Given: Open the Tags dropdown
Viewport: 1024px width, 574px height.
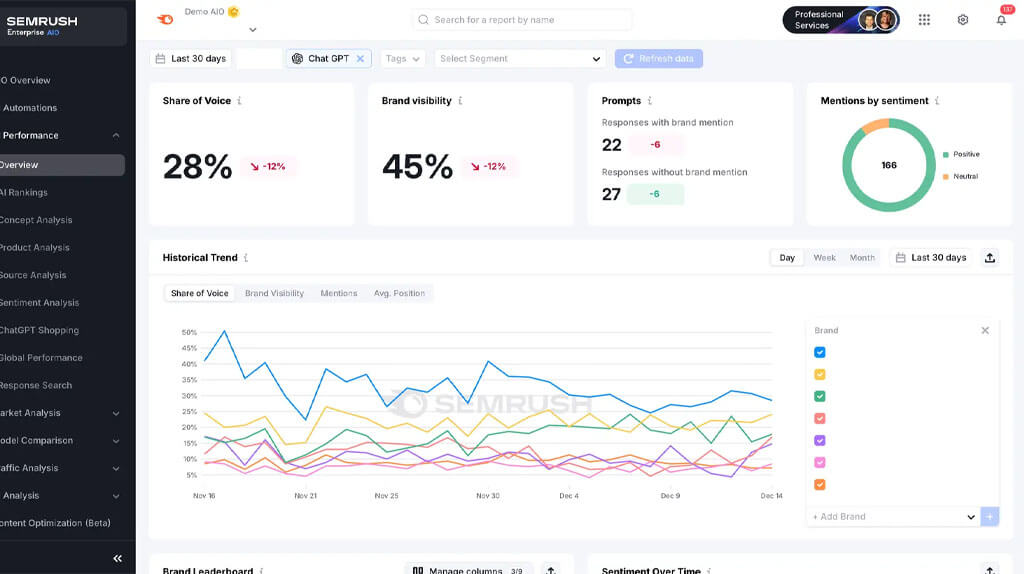Looking at the screenshot, I should [403, 59].
